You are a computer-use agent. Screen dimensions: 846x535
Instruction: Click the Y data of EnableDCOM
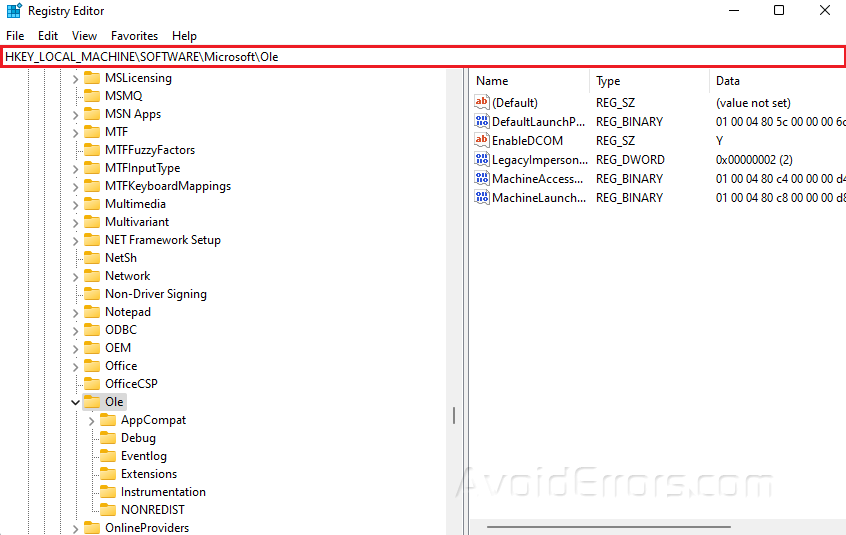tap(719, 141)
